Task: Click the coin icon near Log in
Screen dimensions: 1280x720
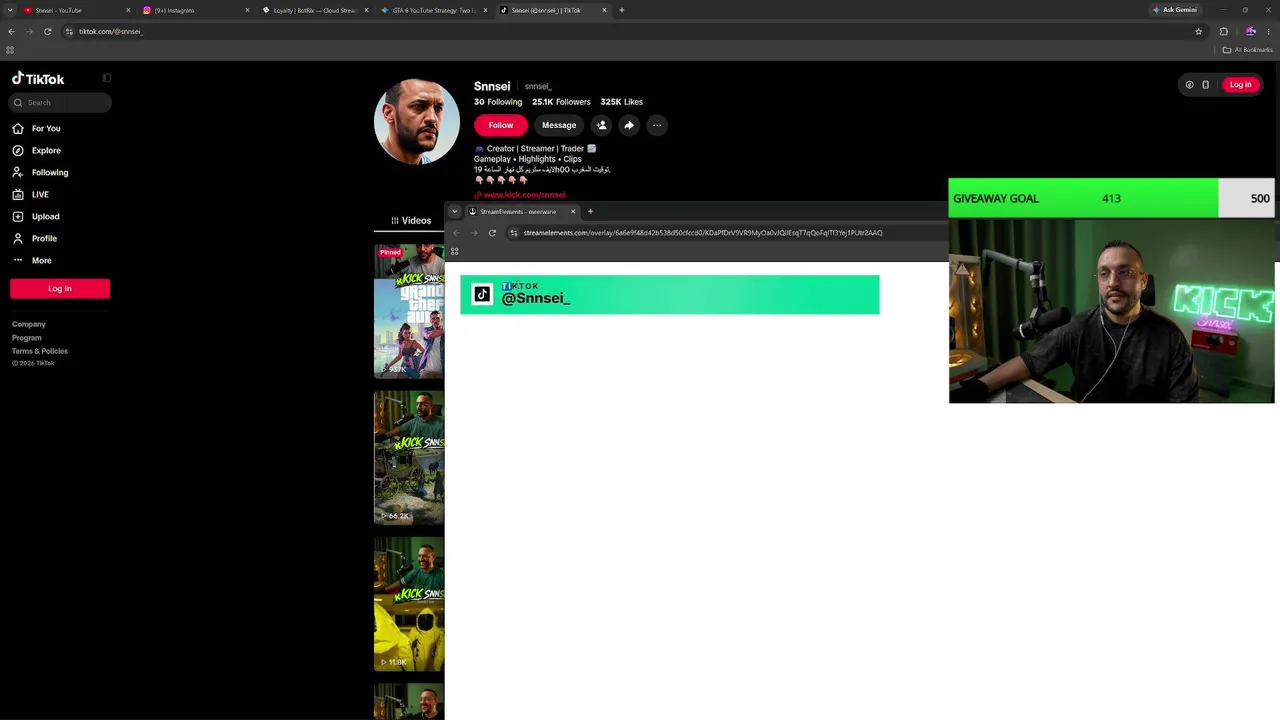Action: [x=1189, y=85]
